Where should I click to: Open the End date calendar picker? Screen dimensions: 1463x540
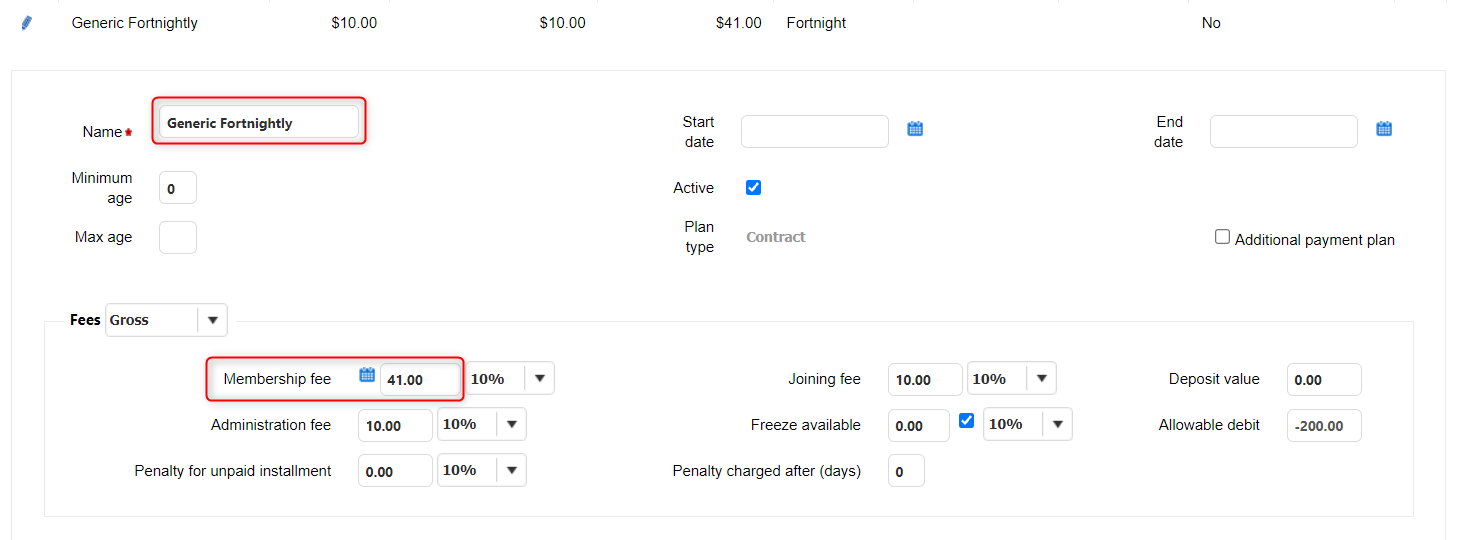click(x=1383, y=129)
